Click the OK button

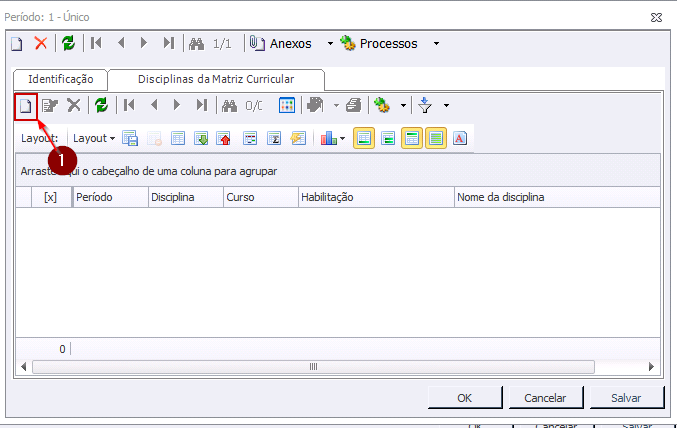pyautogui.click(x=464, y=397)
